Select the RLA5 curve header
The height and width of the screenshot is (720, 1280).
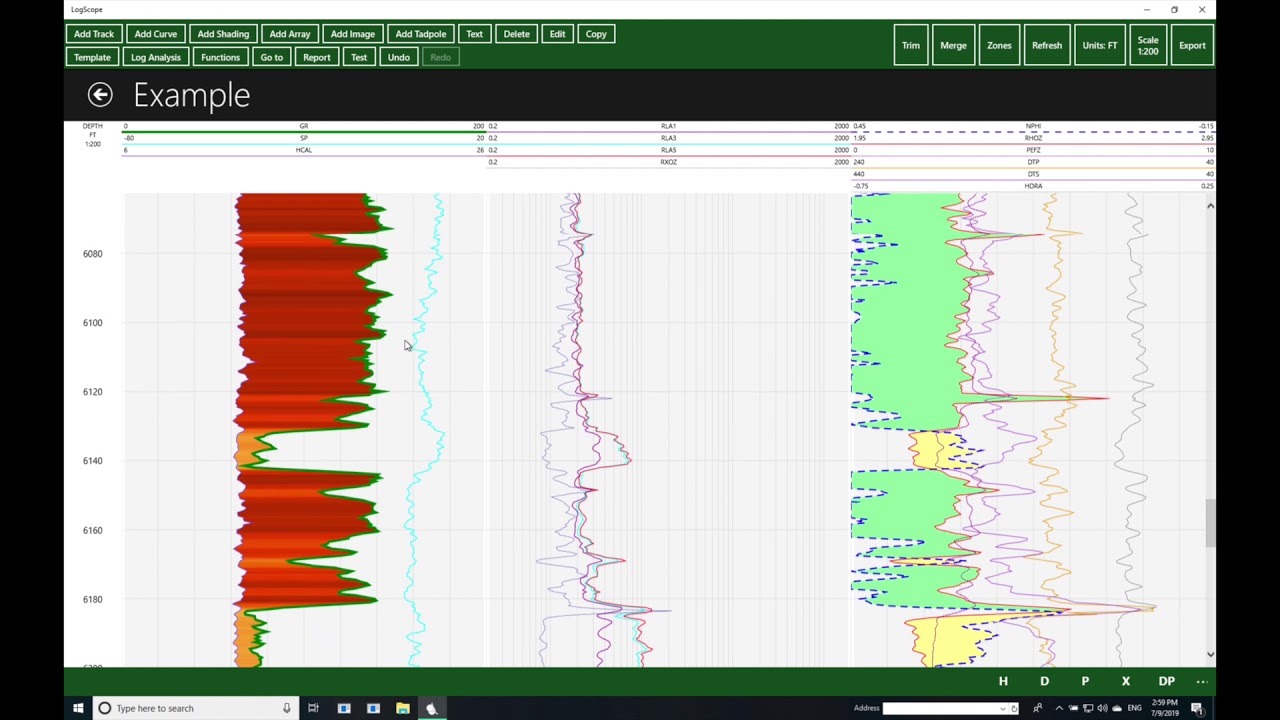point(668,150)
